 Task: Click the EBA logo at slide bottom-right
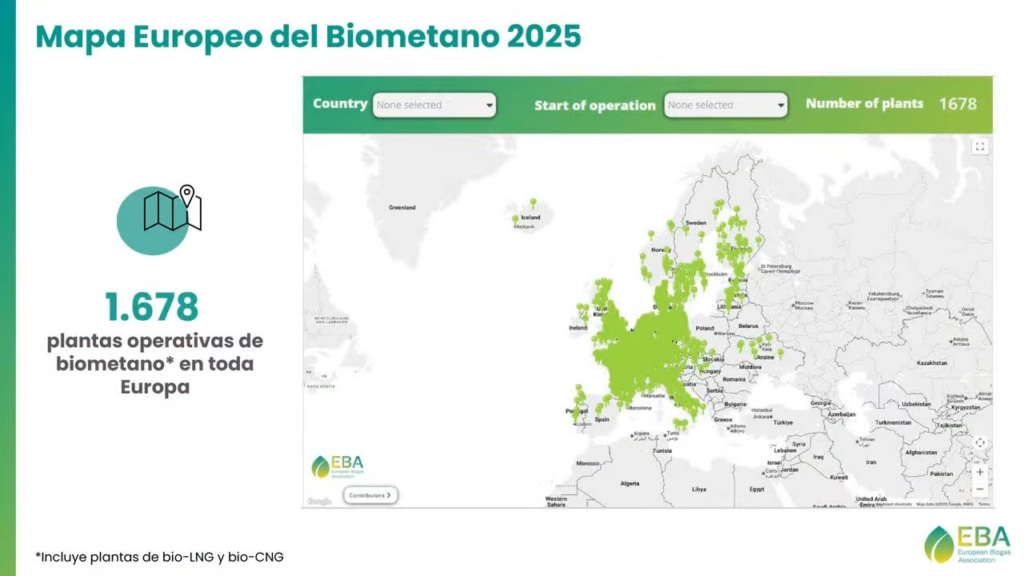pos(967,543)
